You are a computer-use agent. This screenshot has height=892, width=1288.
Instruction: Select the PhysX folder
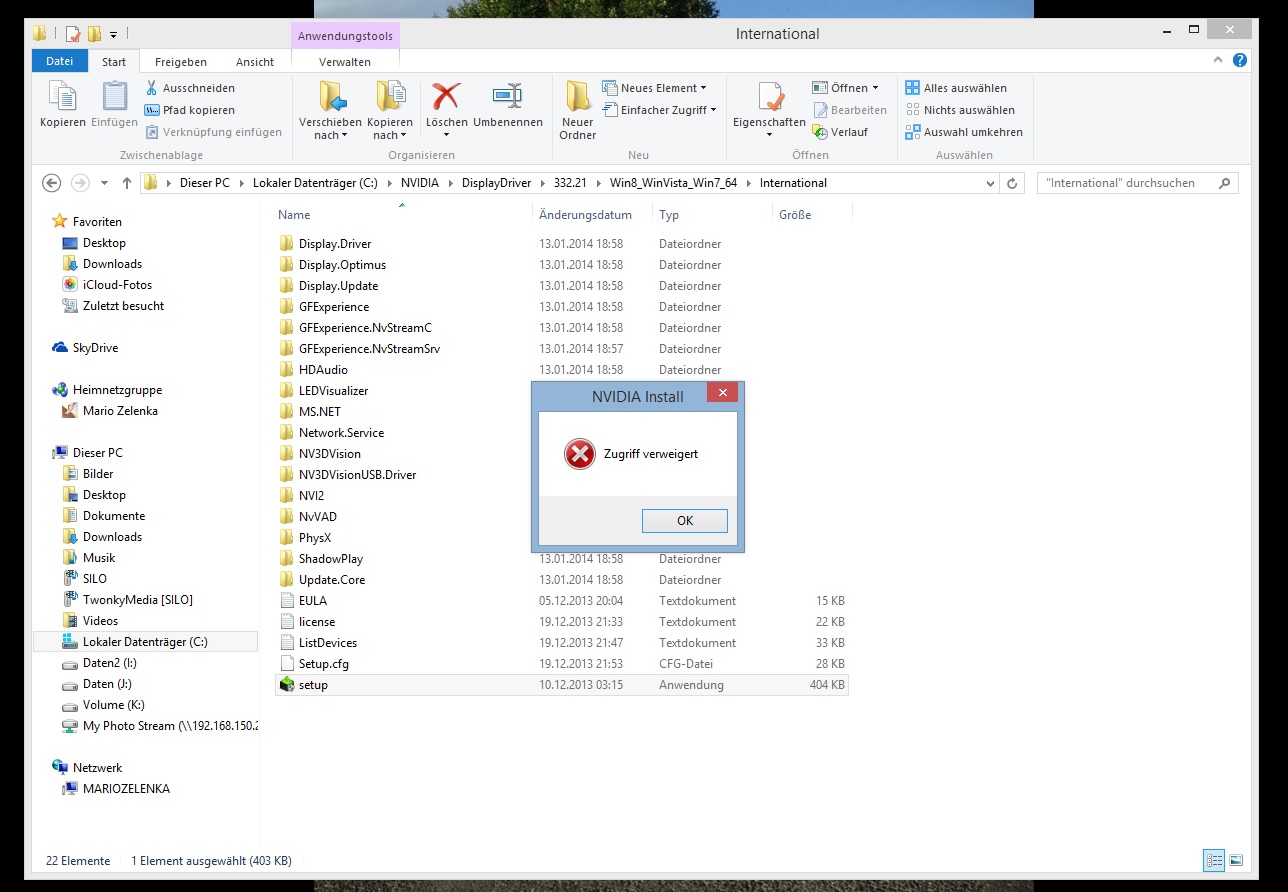315,538
